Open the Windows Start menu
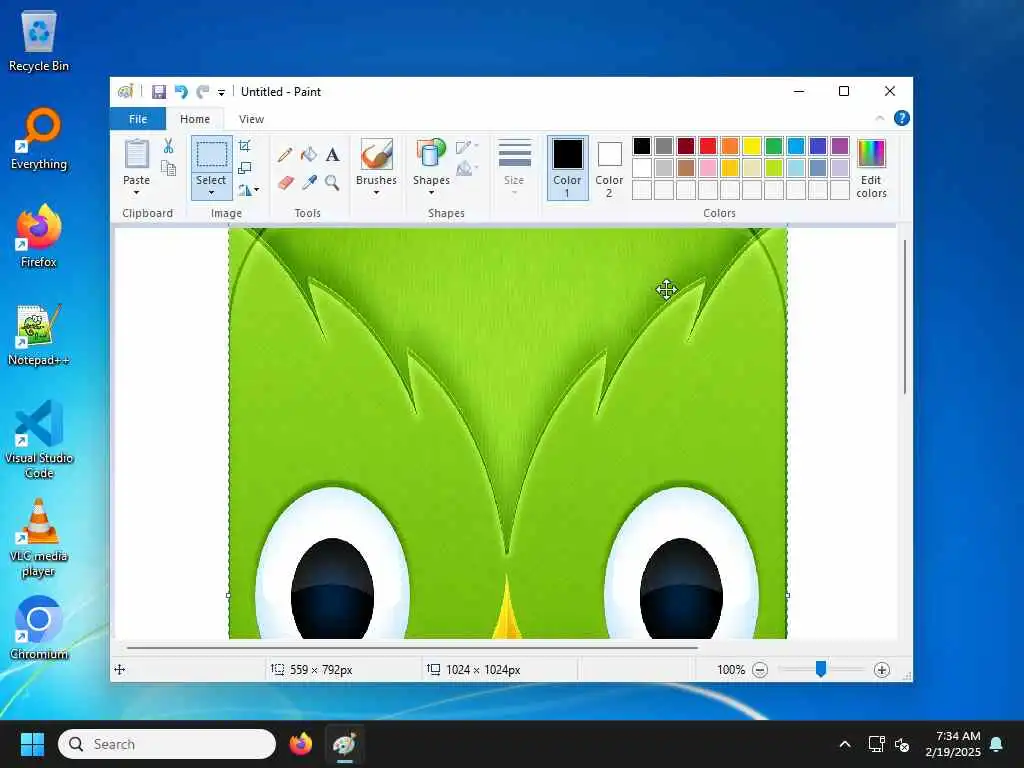 [32, 744]
